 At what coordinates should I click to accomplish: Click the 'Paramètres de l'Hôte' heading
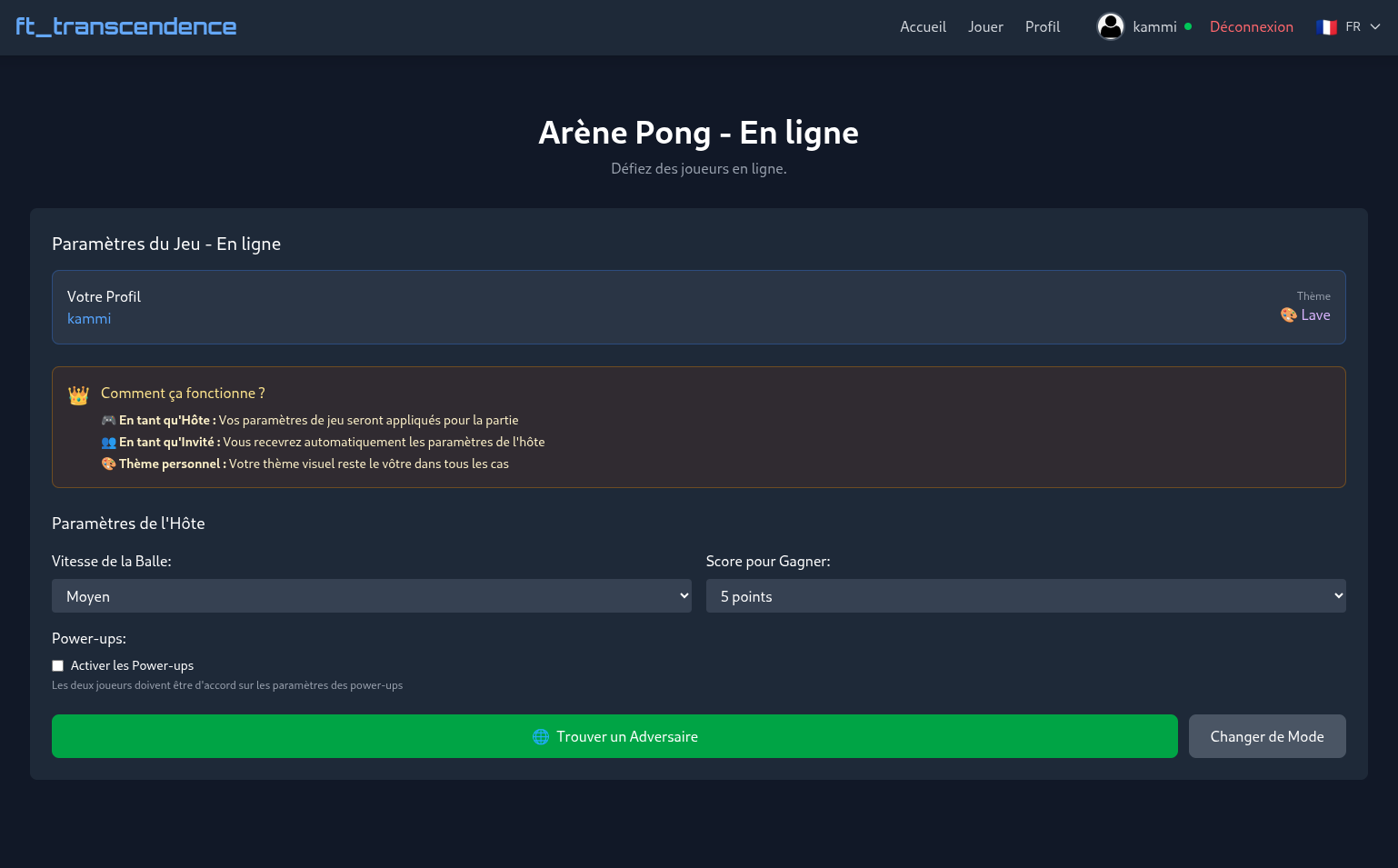click(128, 524)
